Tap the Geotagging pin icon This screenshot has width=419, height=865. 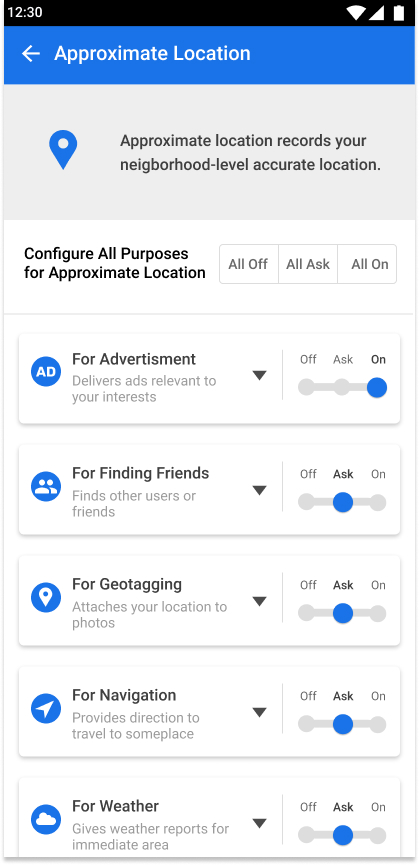46,597
